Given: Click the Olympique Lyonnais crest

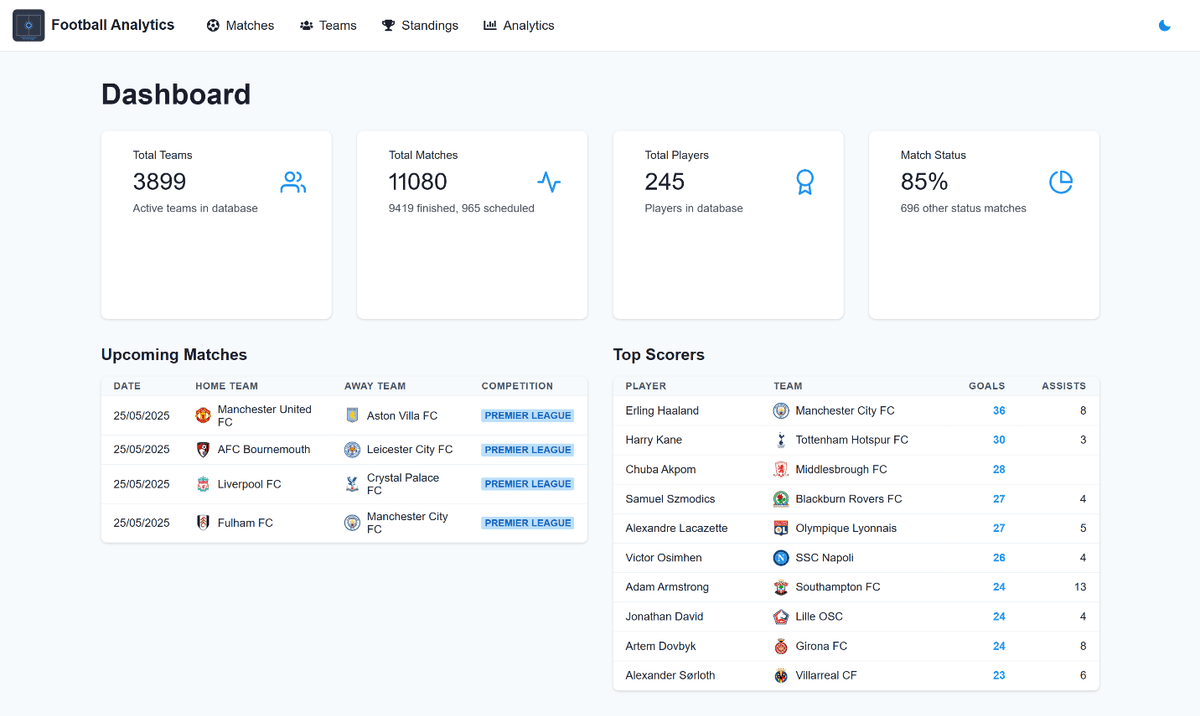Looking at the screenshot, I should pyautogui.click(x=781, y=528).
